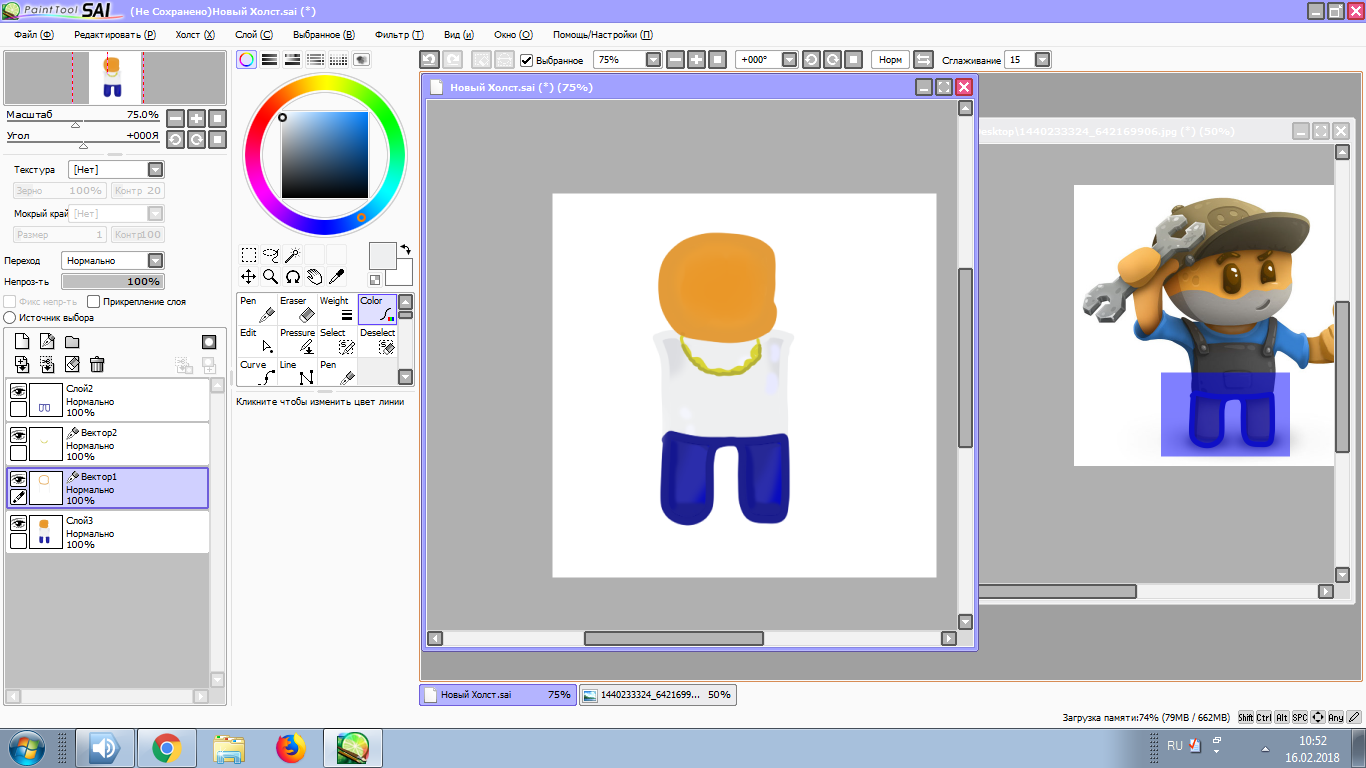Click the undo arrow in the toolbar
Image resolution: width=1366 pixels, height=768 pixels.
(x=429, y=60)
